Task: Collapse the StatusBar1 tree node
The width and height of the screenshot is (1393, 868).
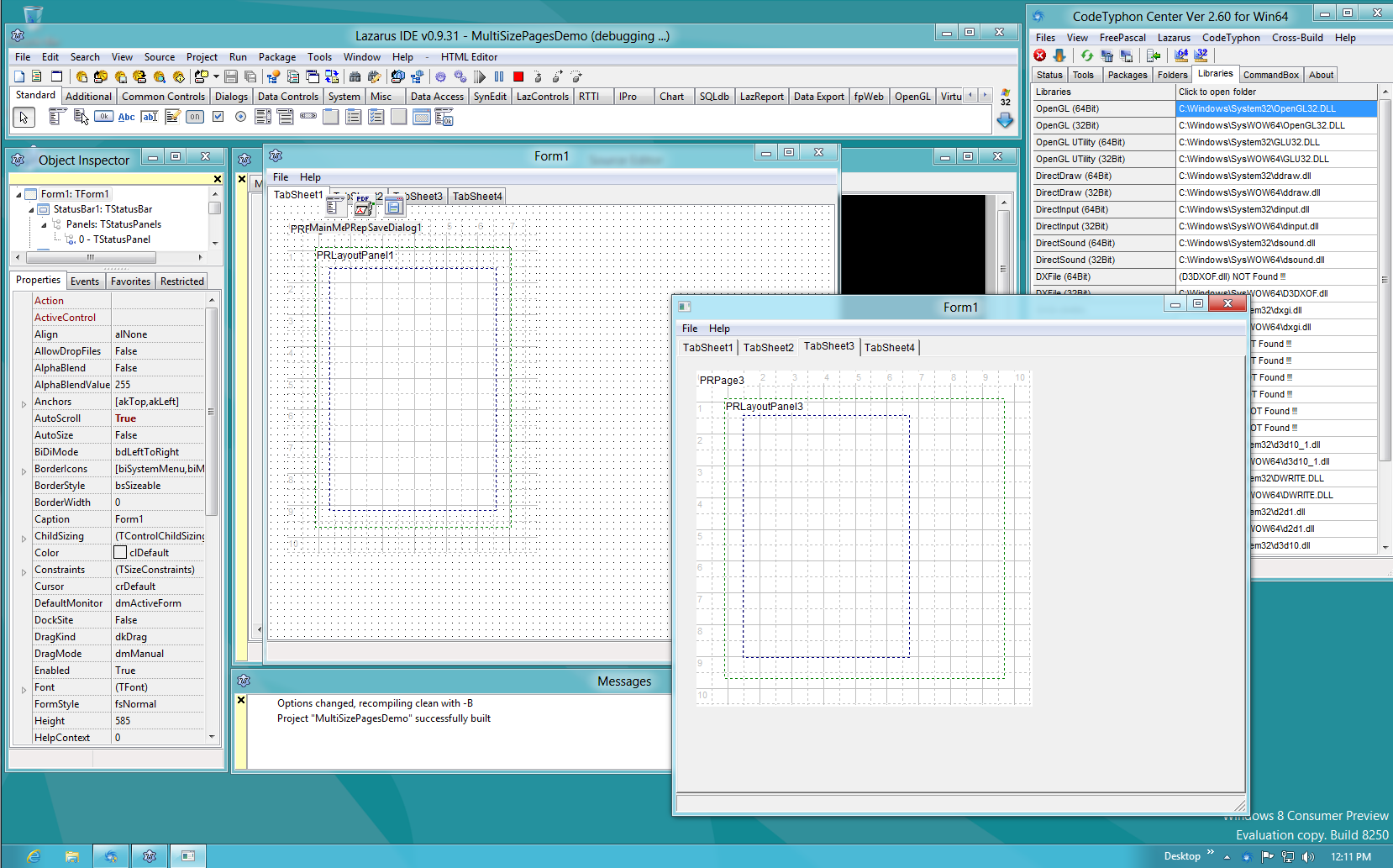Action: pos(31,209)
